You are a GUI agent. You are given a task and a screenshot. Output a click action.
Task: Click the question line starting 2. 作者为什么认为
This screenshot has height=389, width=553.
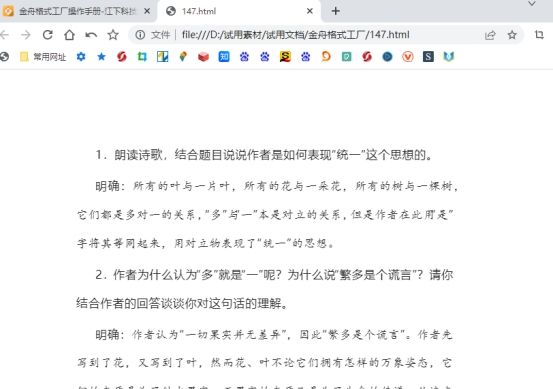click(x=274, y=274)
